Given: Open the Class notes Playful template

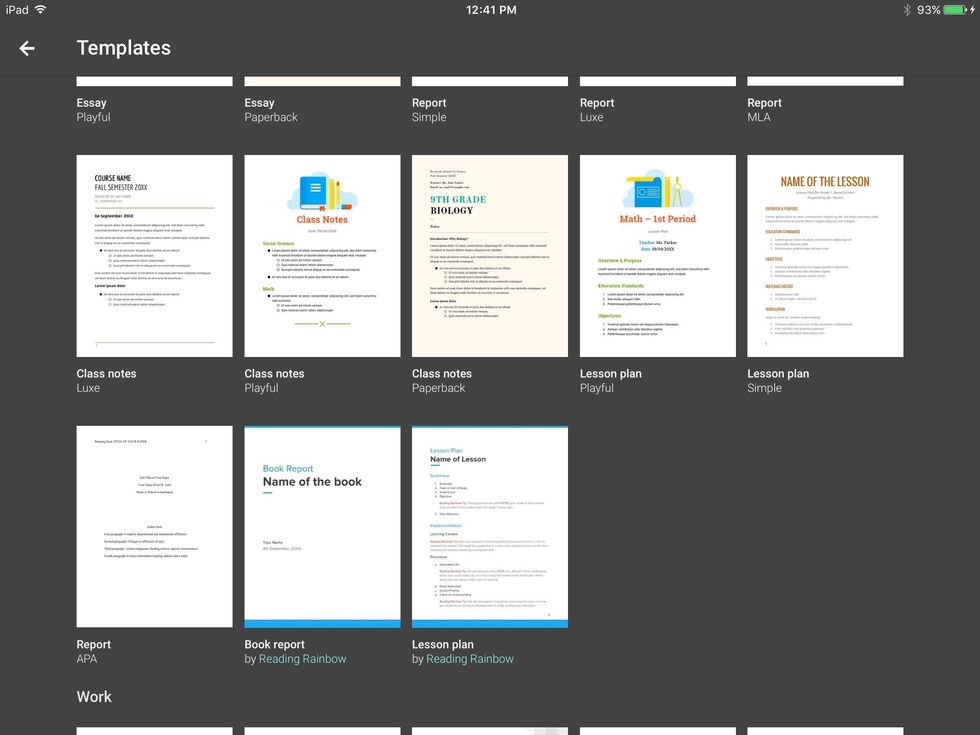Looking at the screenshot, I should coord(322,255).
